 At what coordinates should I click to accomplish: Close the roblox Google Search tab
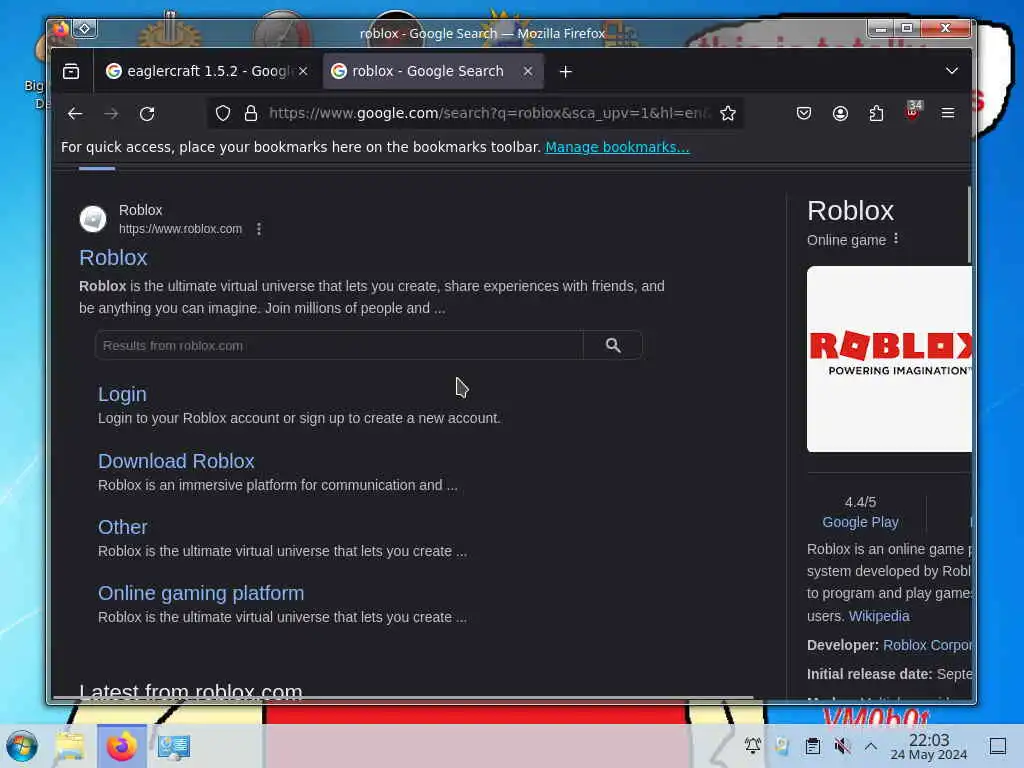[528, 71]
